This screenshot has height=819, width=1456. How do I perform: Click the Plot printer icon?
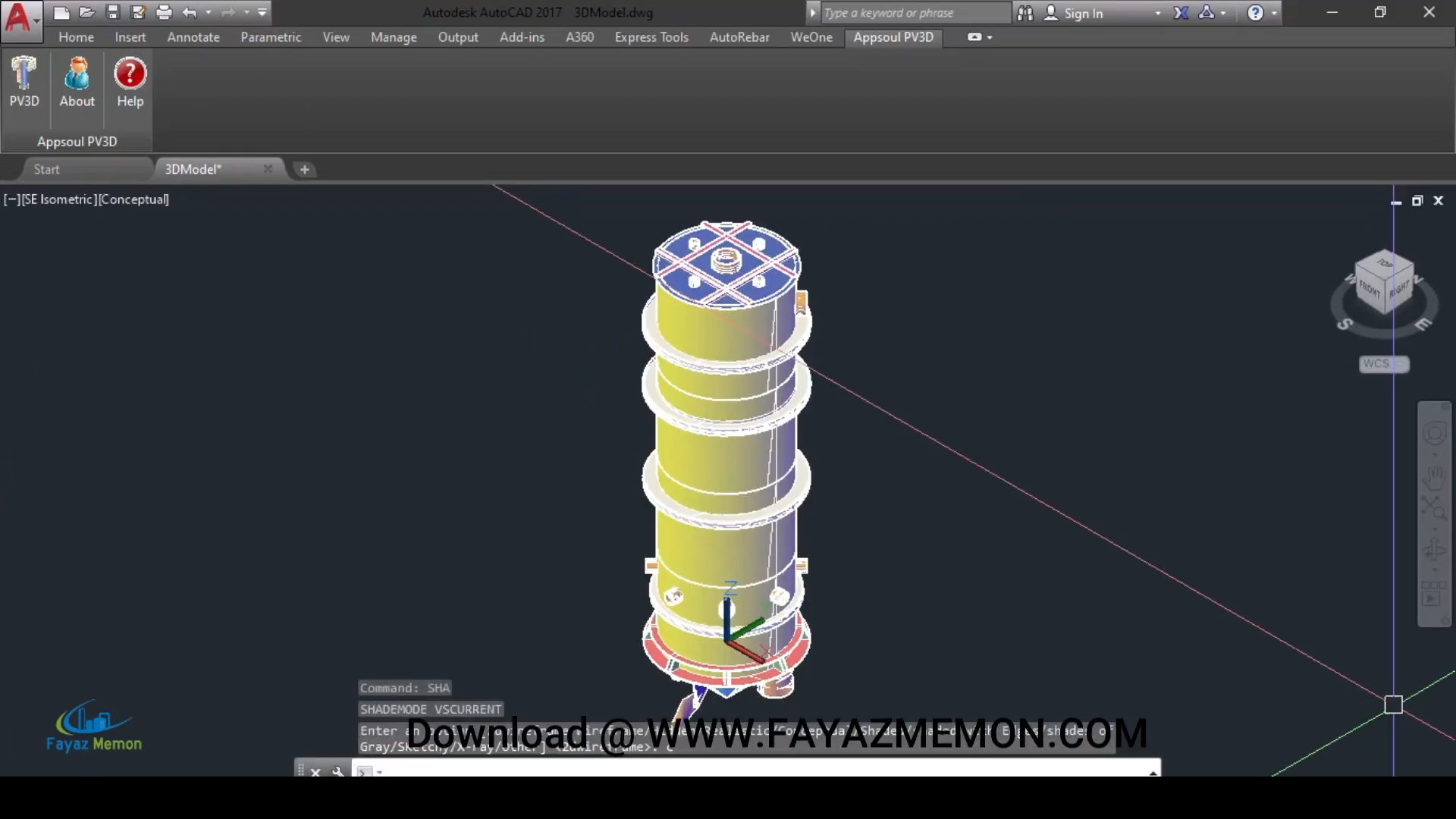coord(164,12)
